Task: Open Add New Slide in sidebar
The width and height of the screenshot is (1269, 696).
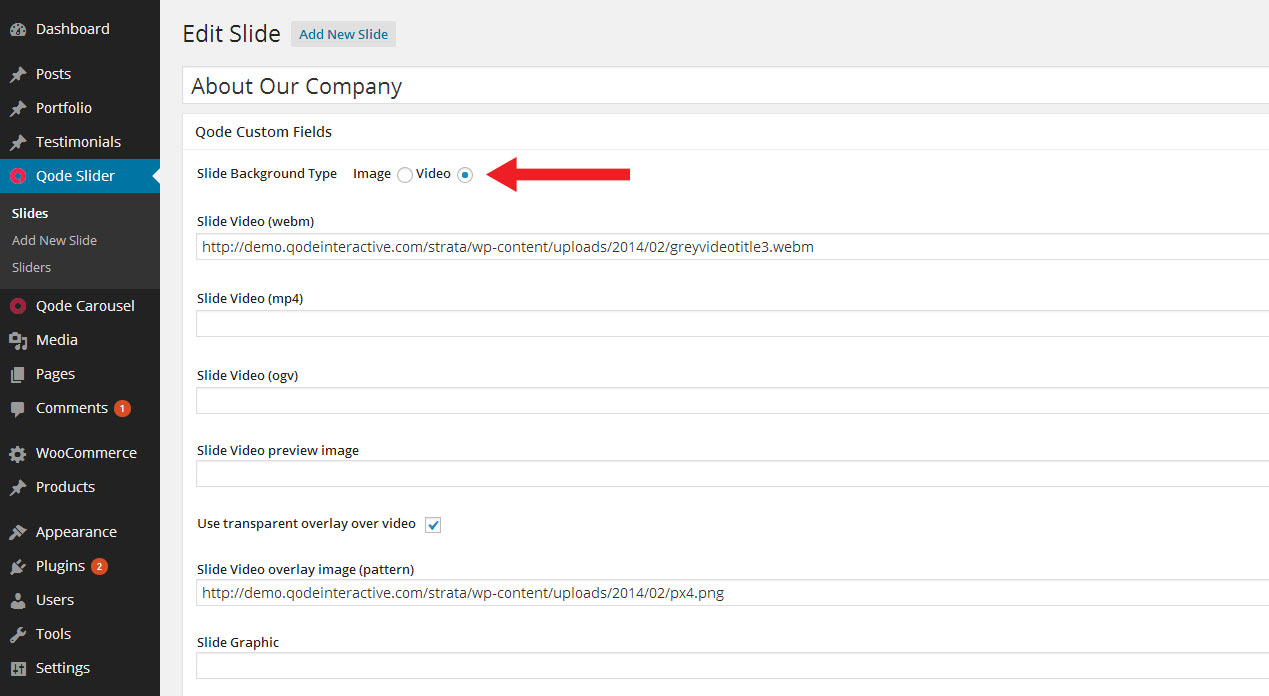Action: point(54,241)
